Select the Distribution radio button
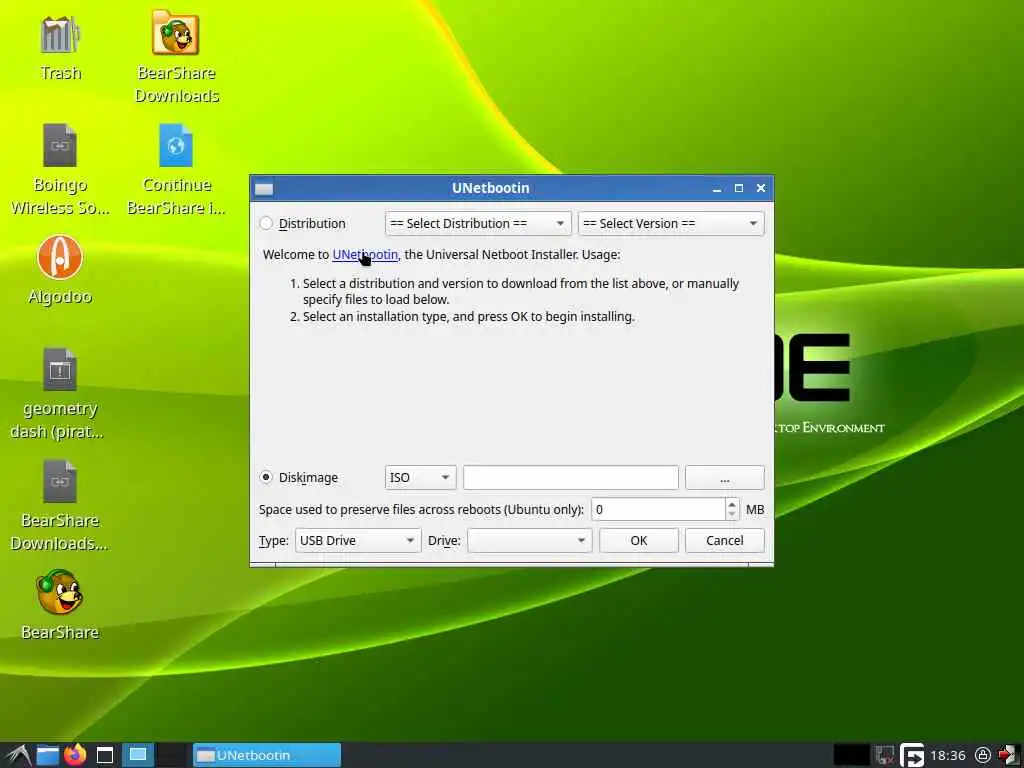 tap(266, 223)
